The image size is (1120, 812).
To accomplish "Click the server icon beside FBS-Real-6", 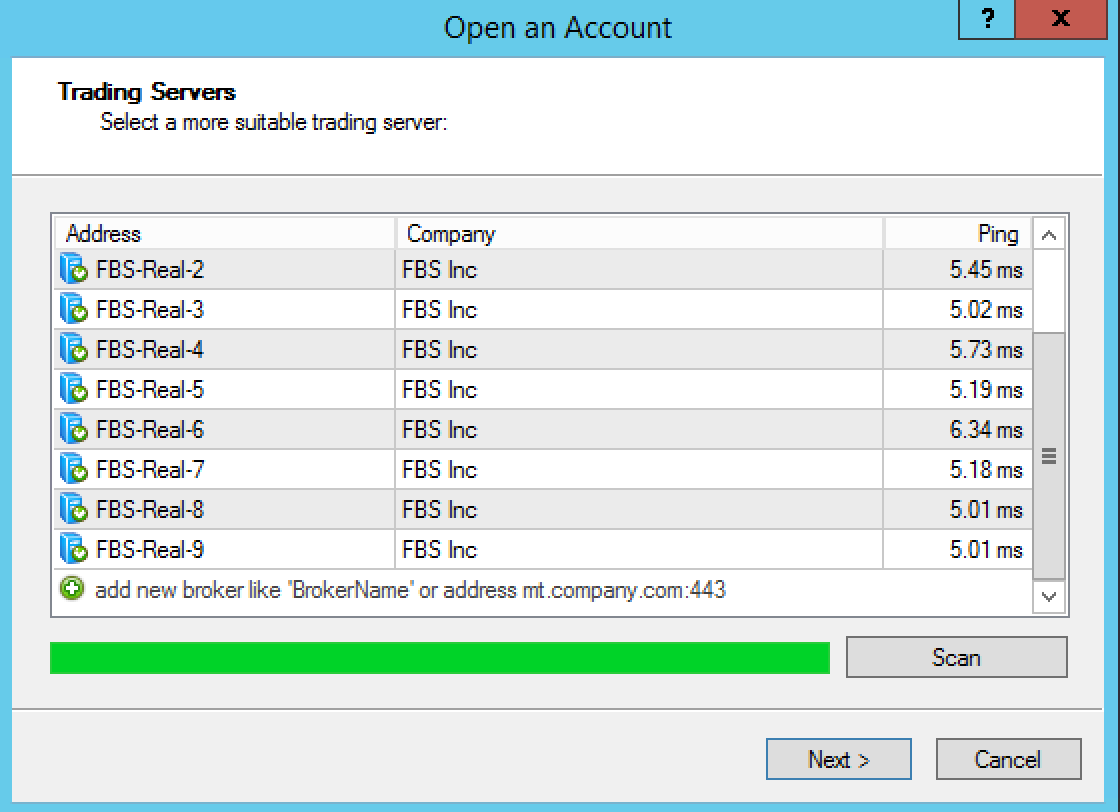I will [x=74, y=429].
